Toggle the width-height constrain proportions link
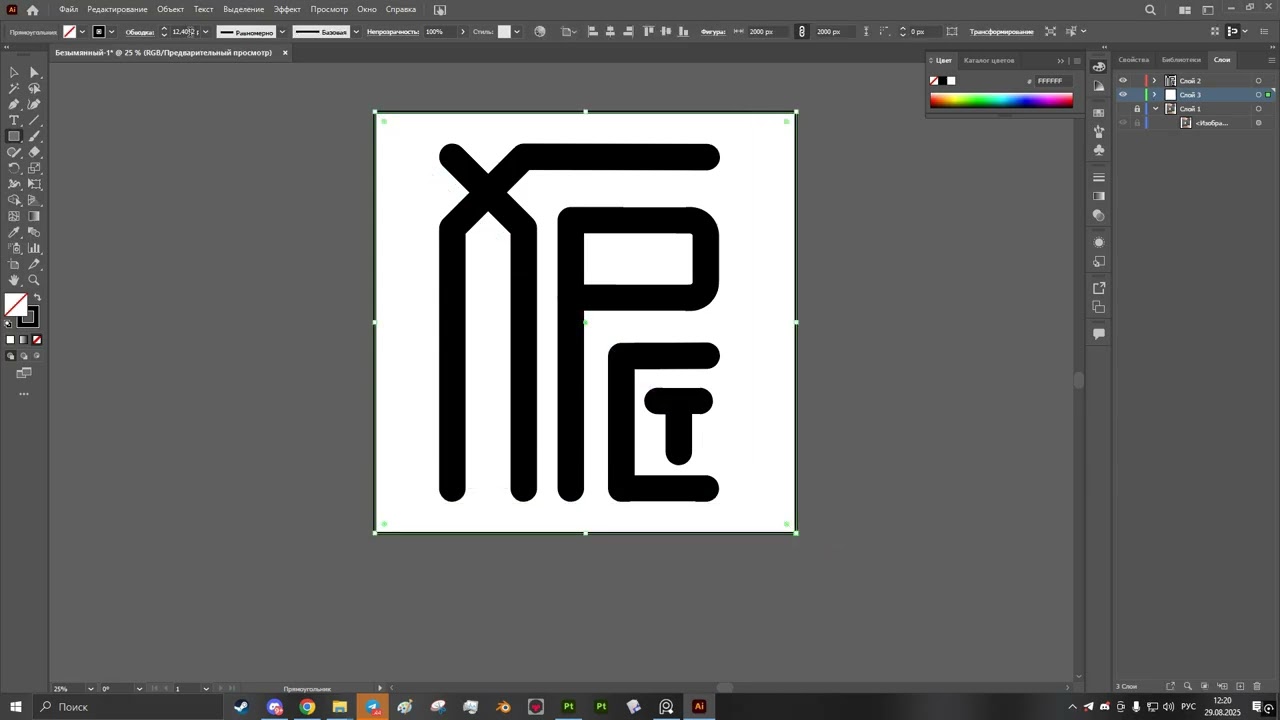 (801, 32)
